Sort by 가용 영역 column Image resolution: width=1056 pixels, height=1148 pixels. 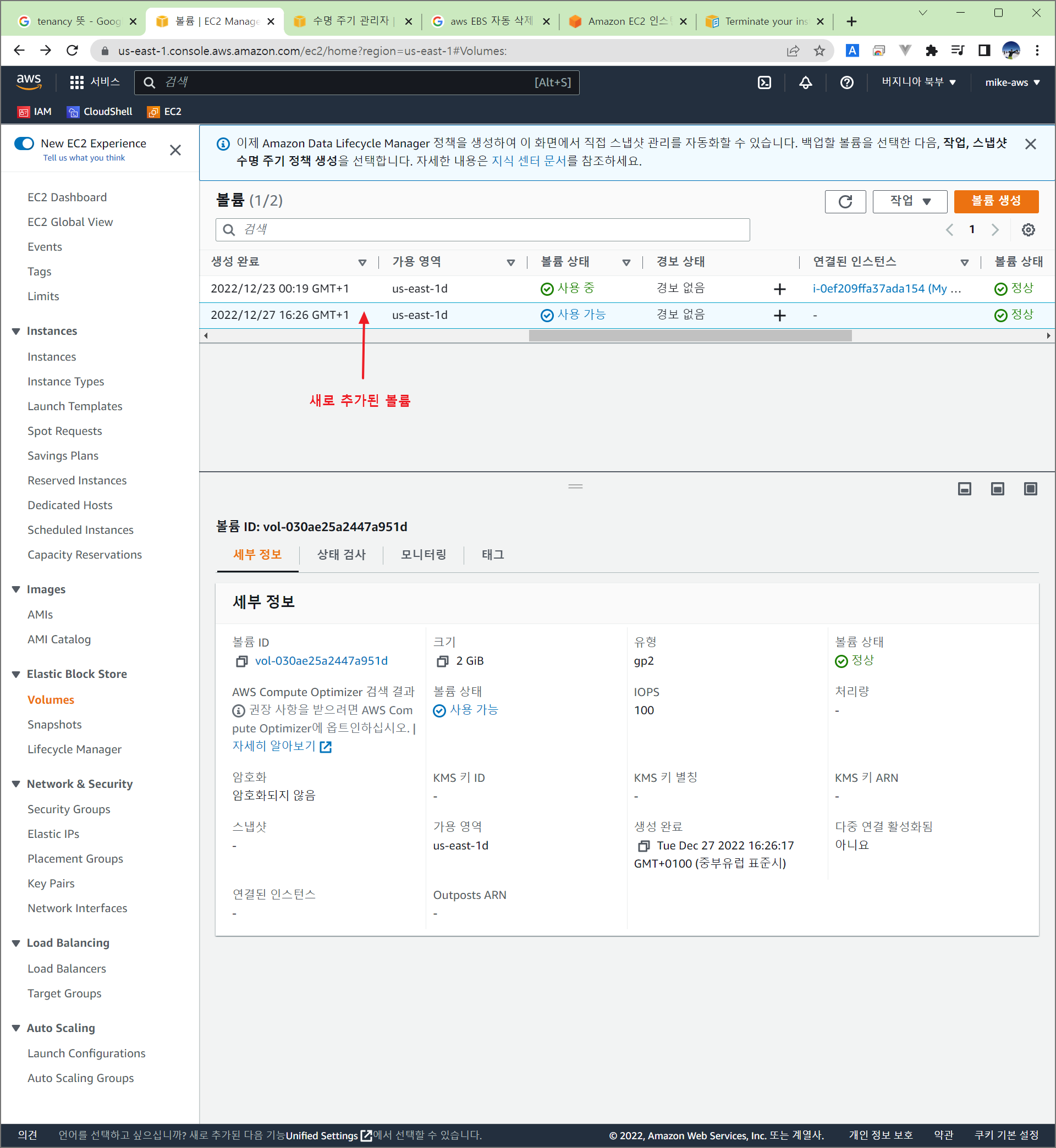510,262
